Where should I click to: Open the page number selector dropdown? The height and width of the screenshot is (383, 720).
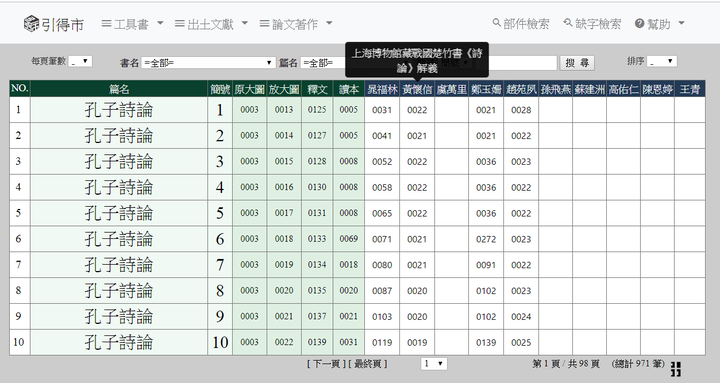[434, 364]
